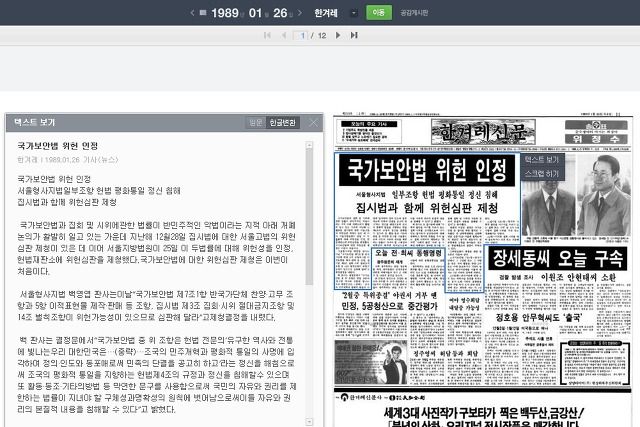Click the 한겨레 newspaper name selector
Screen dimensions: 640x427
tap(326, 13)
